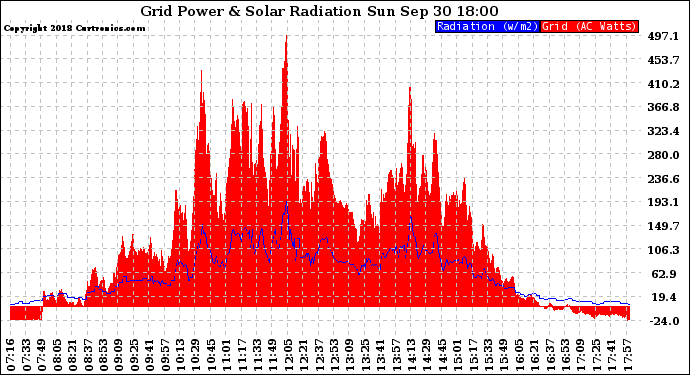Click the 15:17 time label

(473, 355)
